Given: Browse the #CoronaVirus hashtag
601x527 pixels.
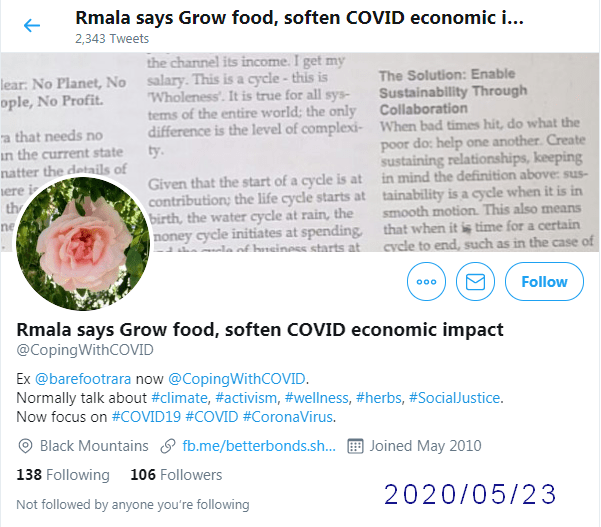Looking at the screenshot, I should coord(288,417).
